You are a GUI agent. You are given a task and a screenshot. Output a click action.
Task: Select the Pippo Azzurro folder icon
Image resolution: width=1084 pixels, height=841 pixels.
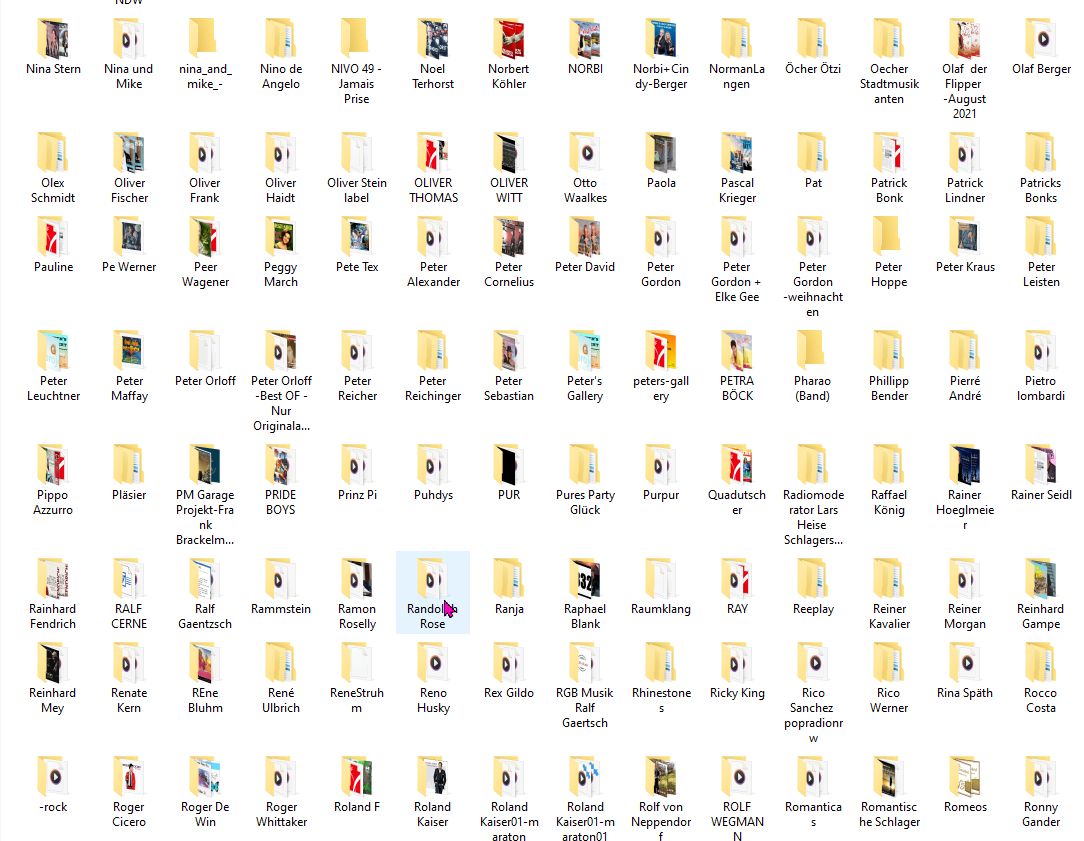(x=53, y=465)
